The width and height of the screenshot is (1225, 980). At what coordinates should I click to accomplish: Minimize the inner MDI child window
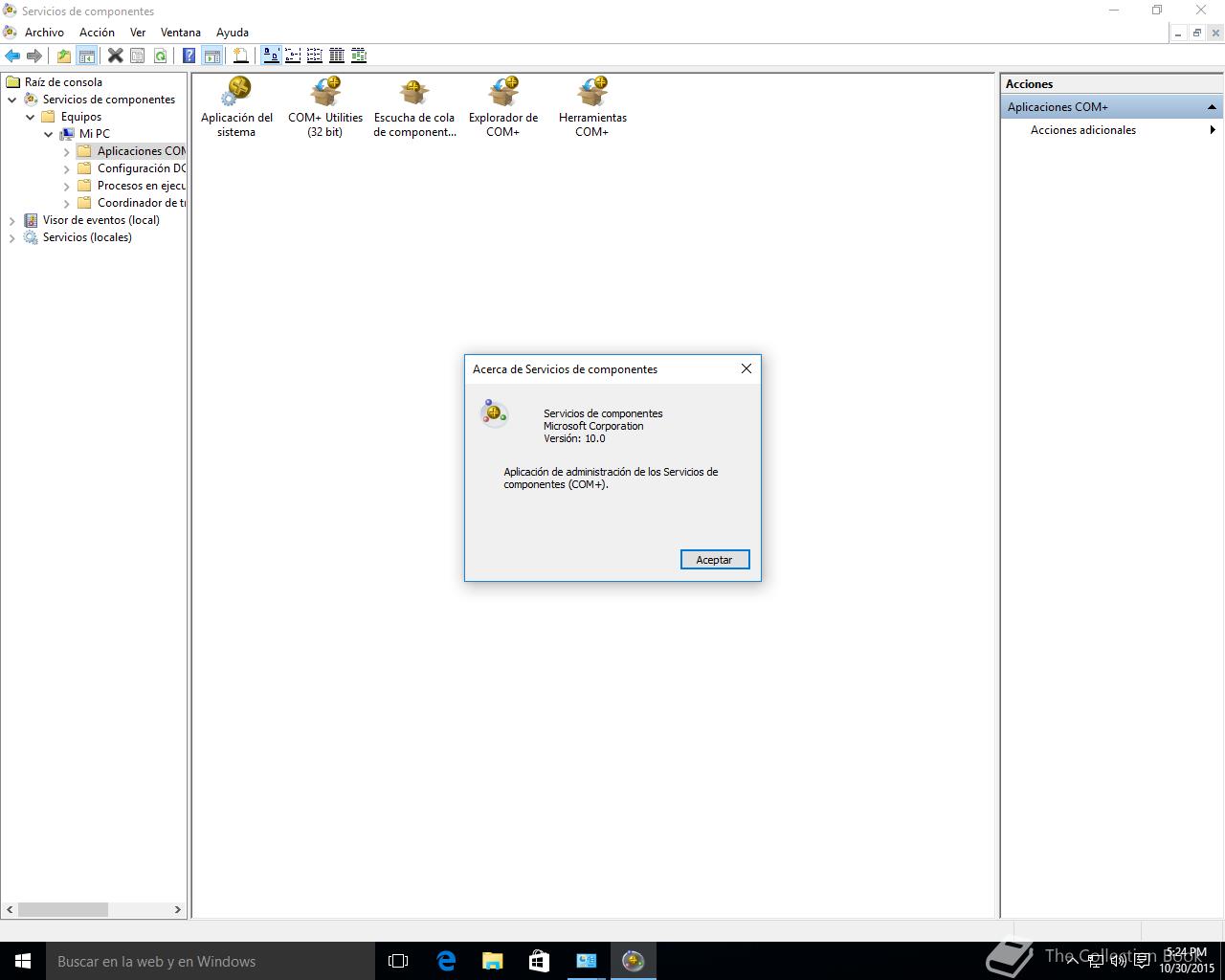point(1178,33)
